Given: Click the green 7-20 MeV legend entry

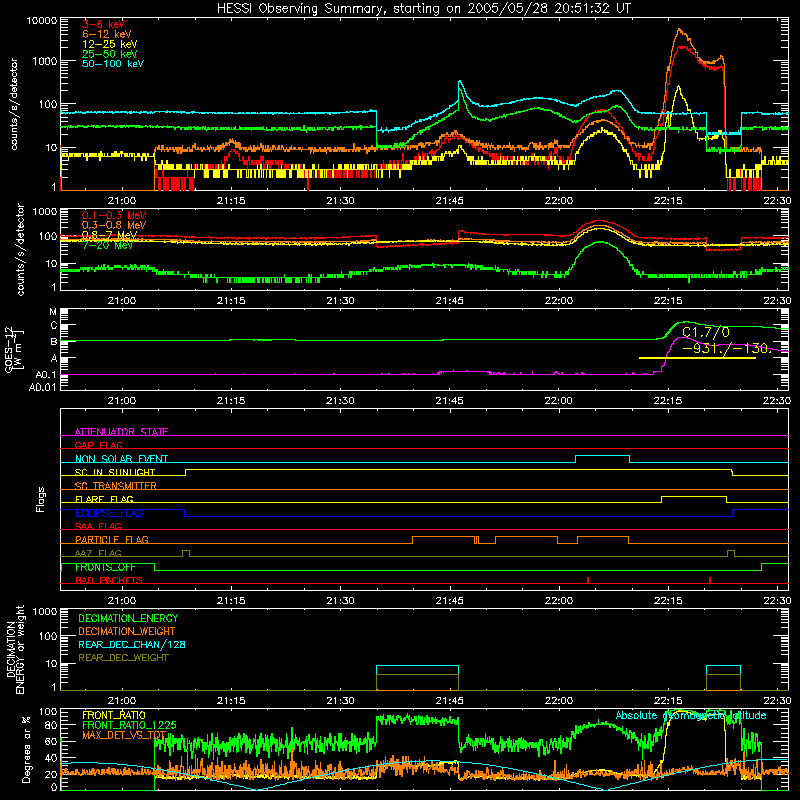Looking at the screenshot, I should pyautogui.click(x=107, y=245).
